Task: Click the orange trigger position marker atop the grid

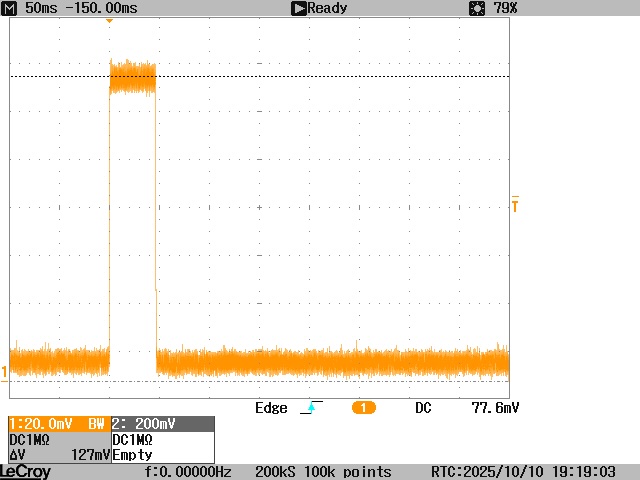Action: point(109,21)
